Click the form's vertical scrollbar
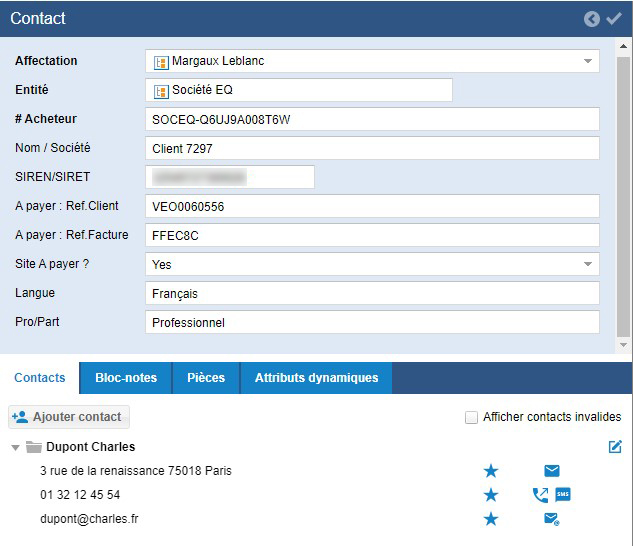 click(x=624, y=200)
